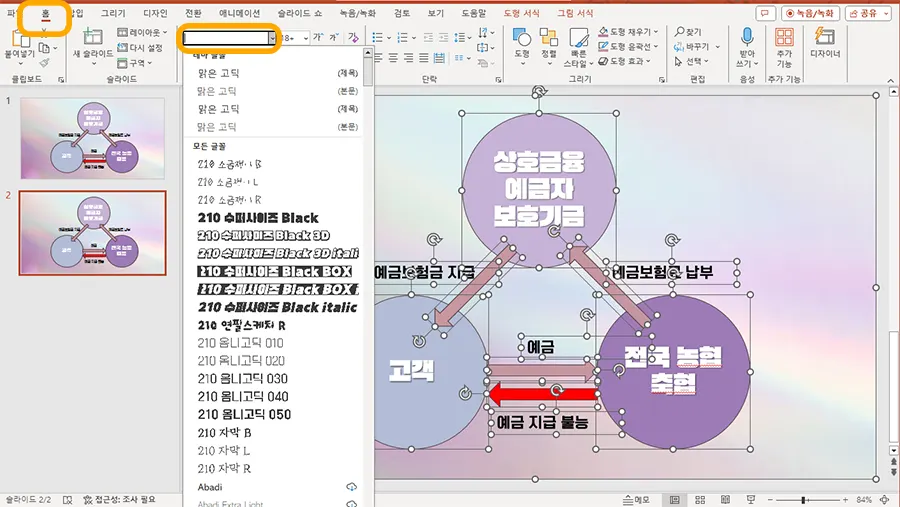Collapse the ribbon chevron
The image size is (900, 507).
click(890, 81)
